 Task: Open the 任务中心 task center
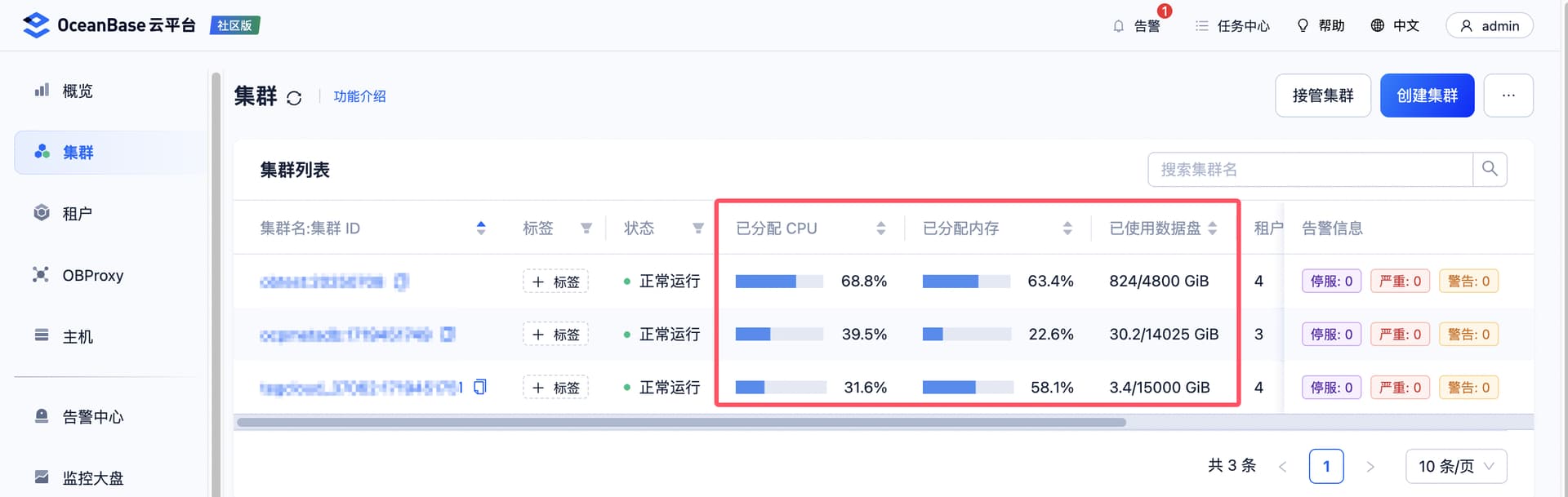tap(1232, 26)
